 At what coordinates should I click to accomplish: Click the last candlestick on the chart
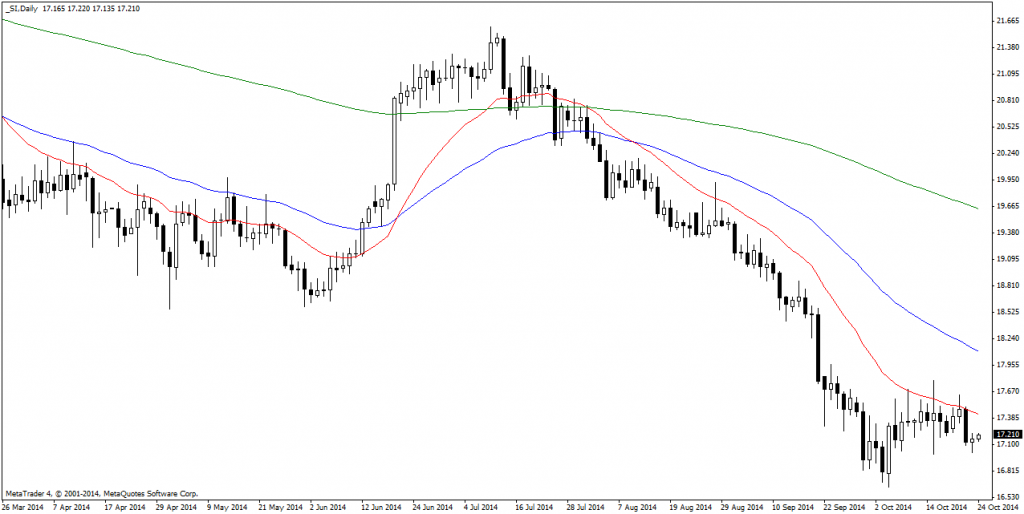click(978, 437)
